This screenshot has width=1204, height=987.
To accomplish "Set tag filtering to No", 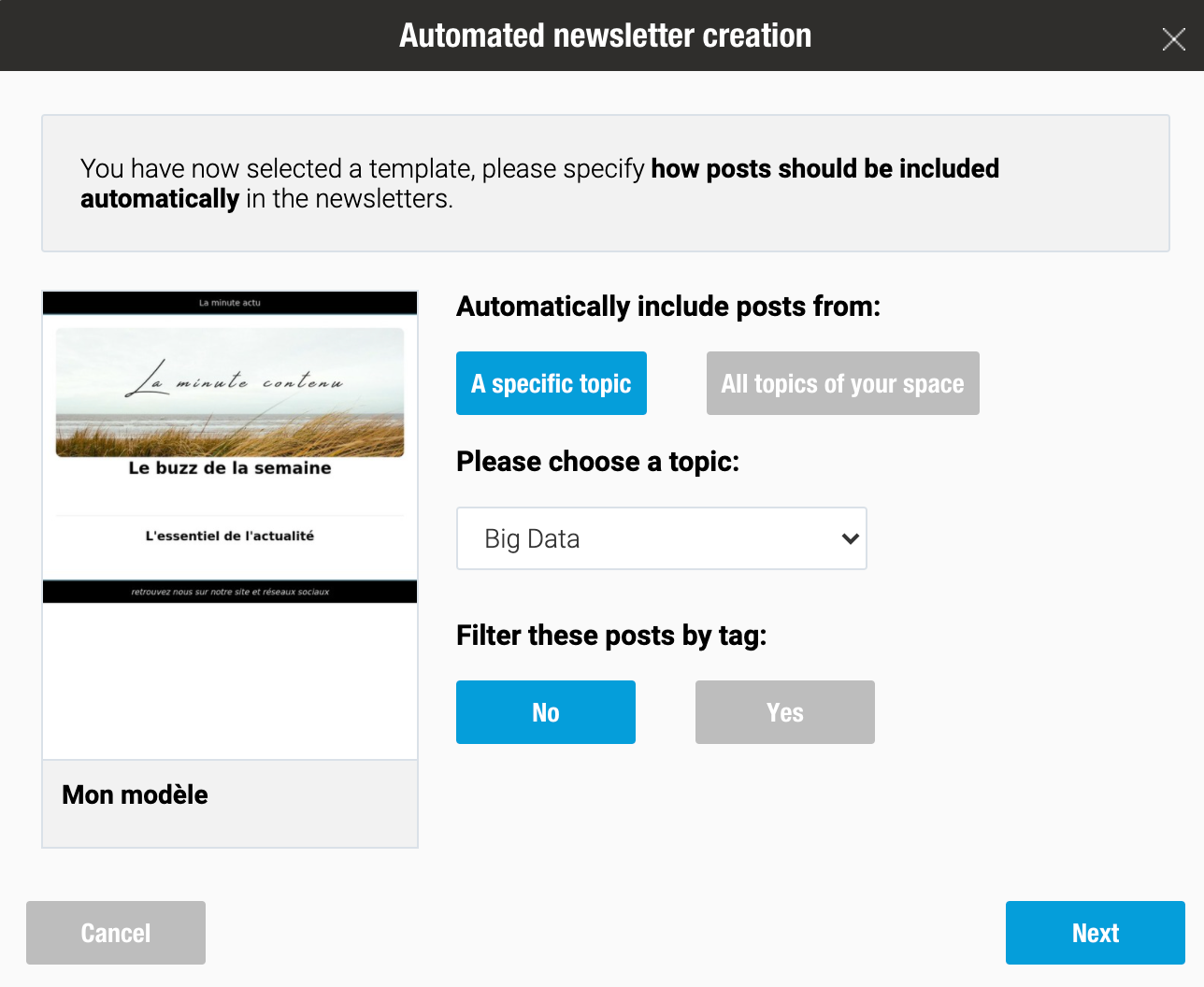I will 546,712.
